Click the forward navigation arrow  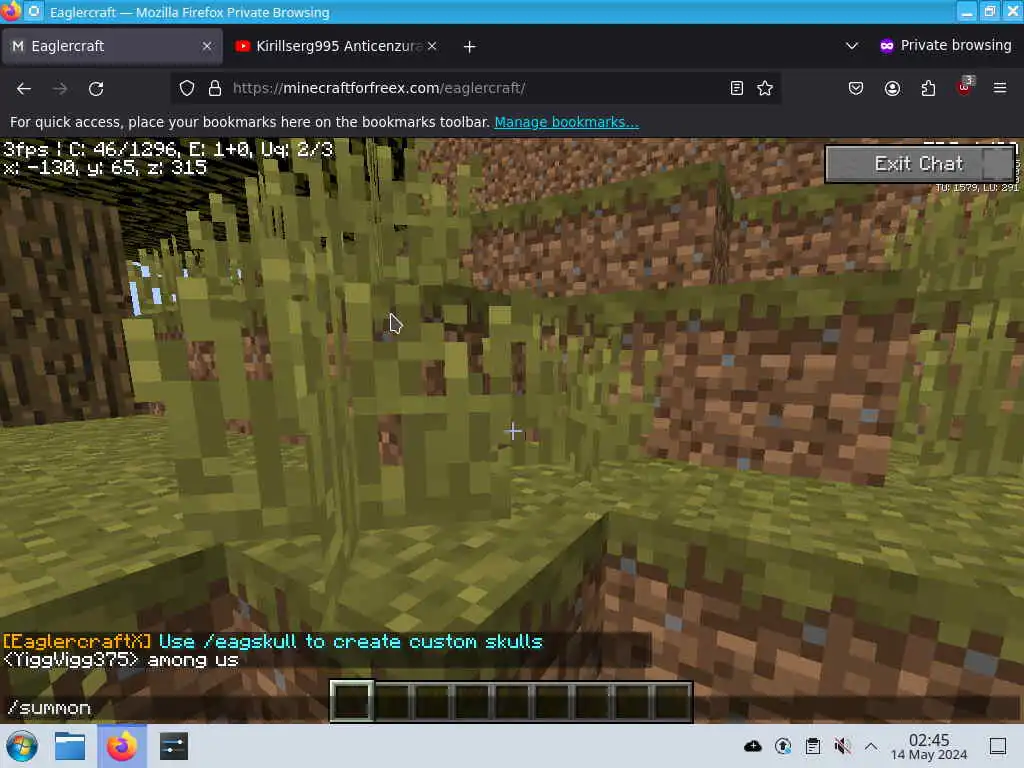tap(59, 88)
